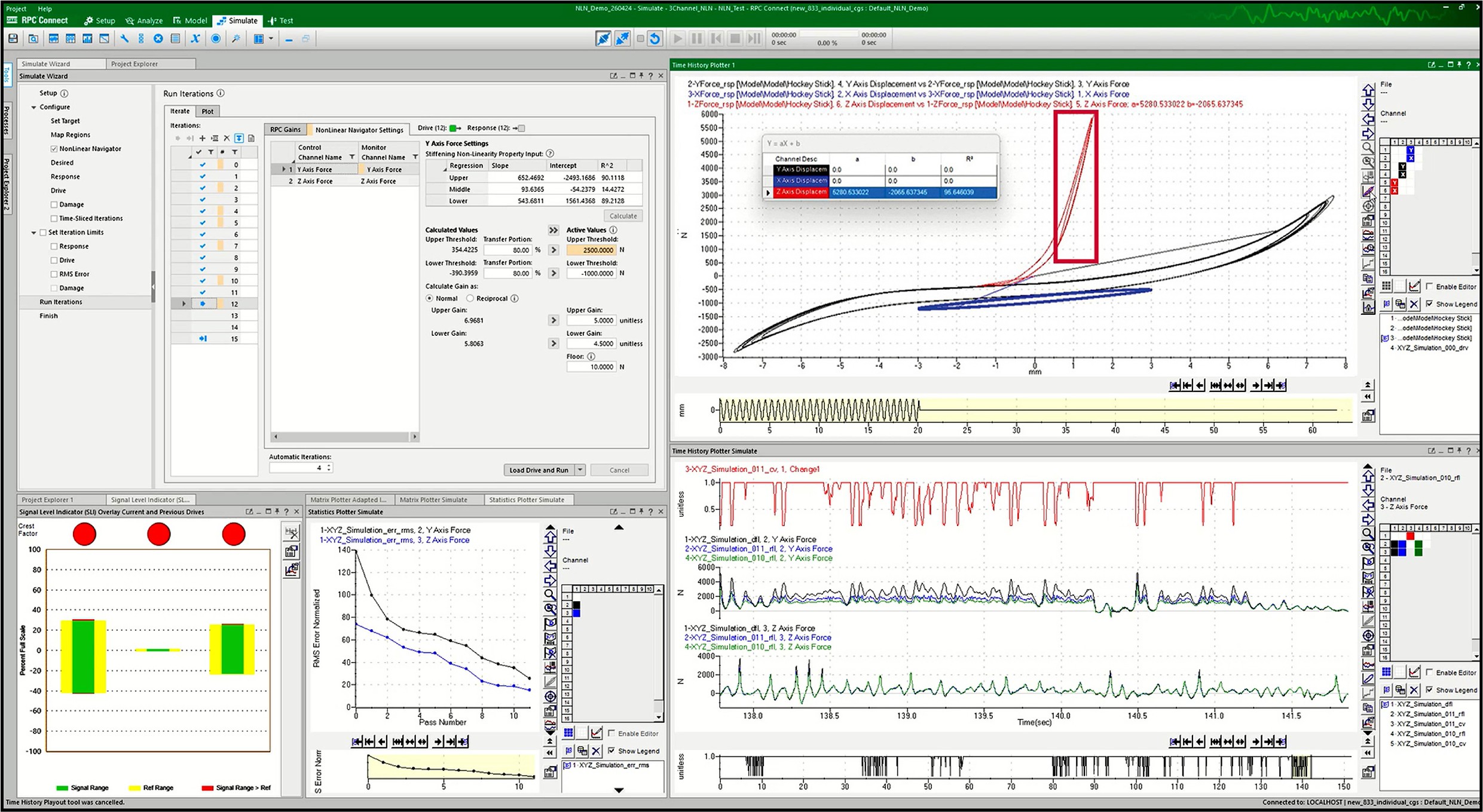Open the Analyze menu tab
This screenshot has height=812, width=1483.
[x=144, y=20]
